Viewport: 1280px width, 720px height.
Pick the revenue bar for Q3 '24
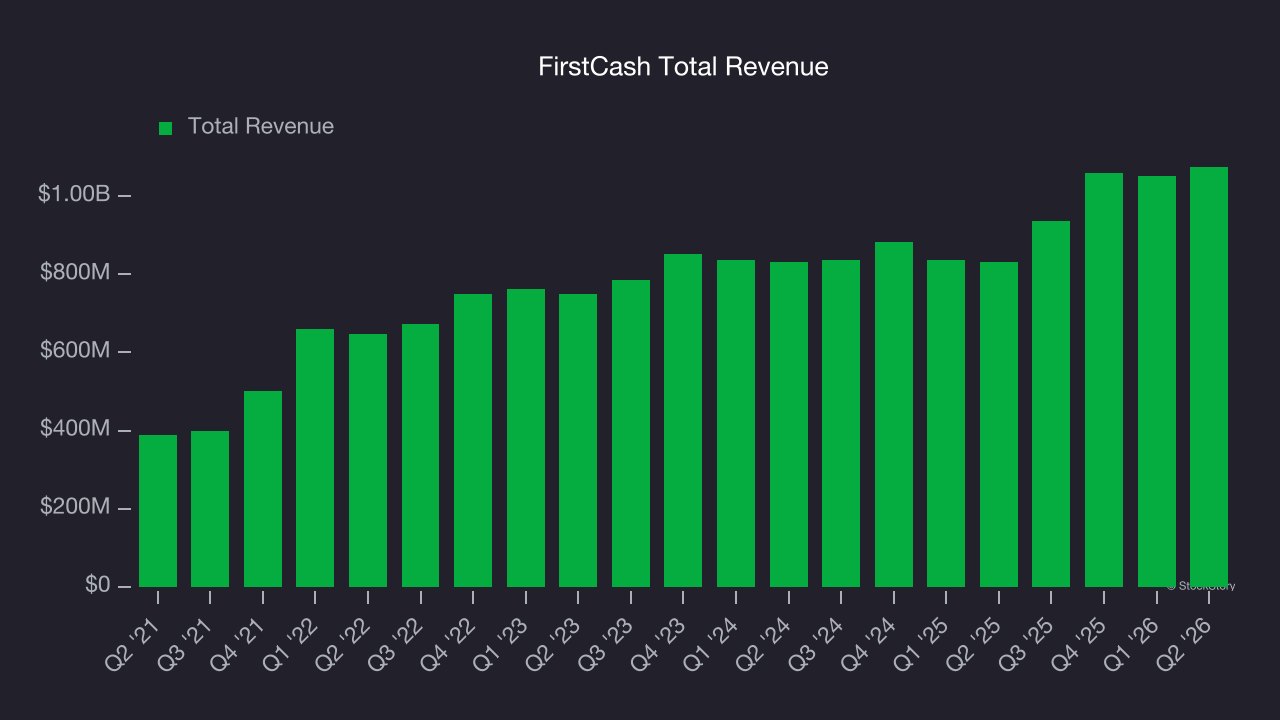[841, 424]
